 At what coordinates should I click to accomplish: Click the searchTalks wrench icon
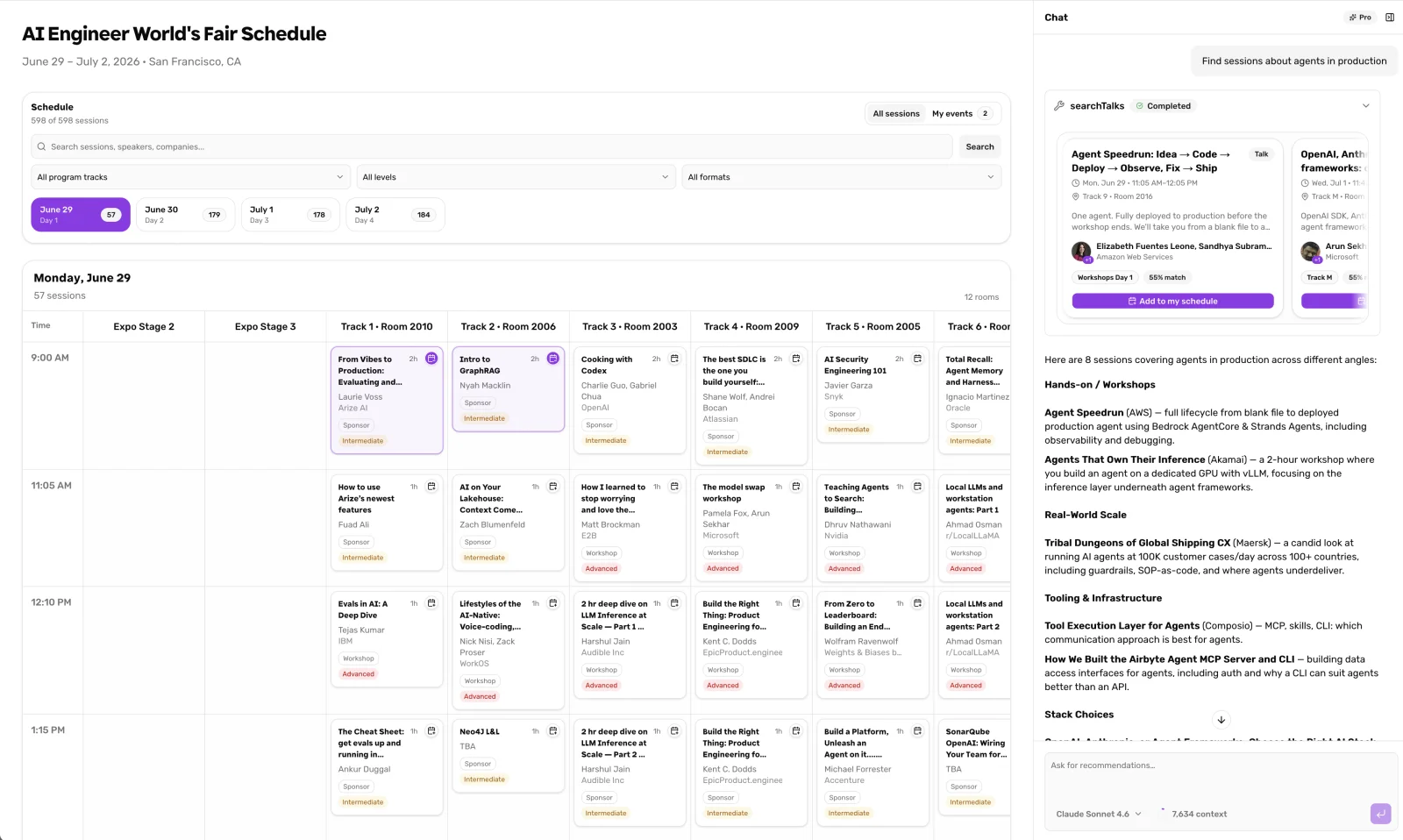point(1059,106)
